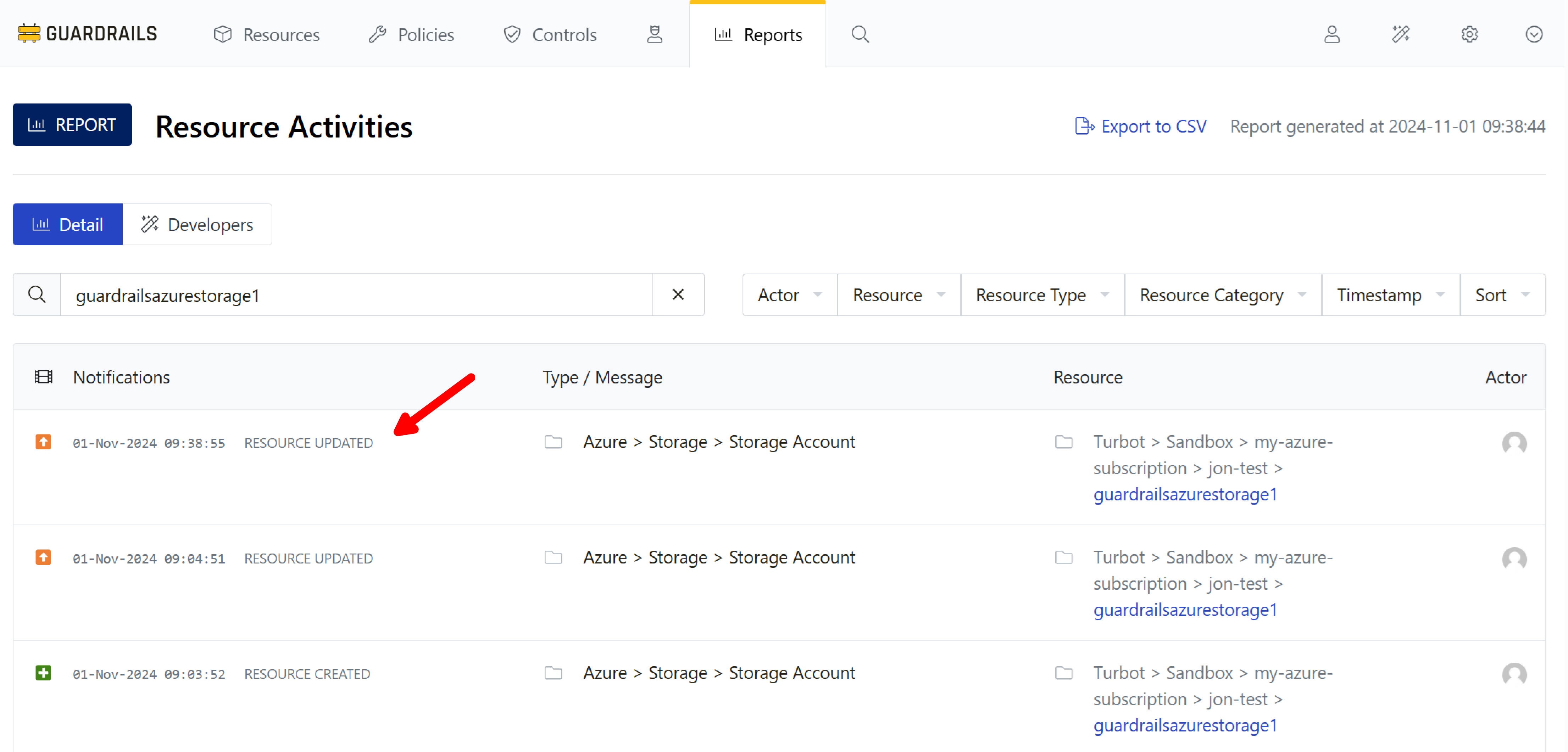Open the permissions person-badge nav icon
Viewport: 1568px width, 752px height.
click(654, 34)
